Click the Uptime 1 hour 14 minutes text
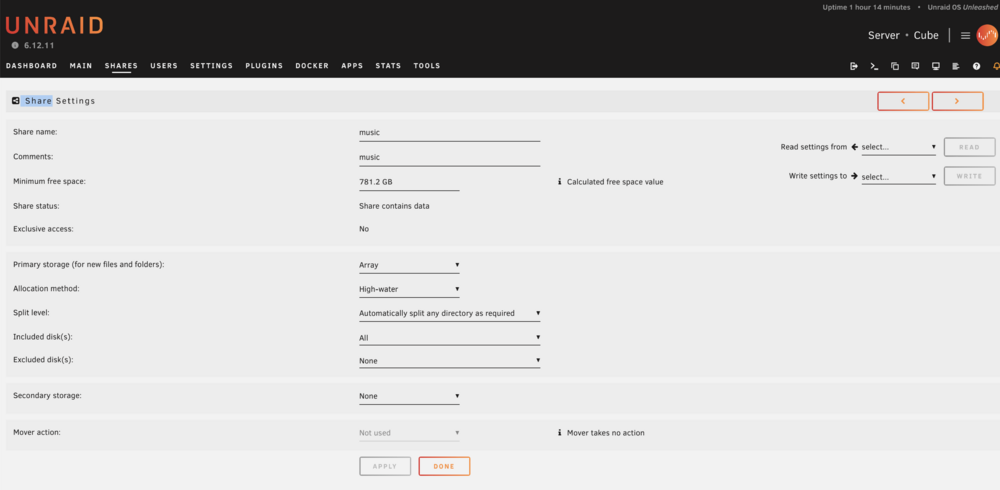The height and width of the screenshot is (490, 1000). [867, 7]
